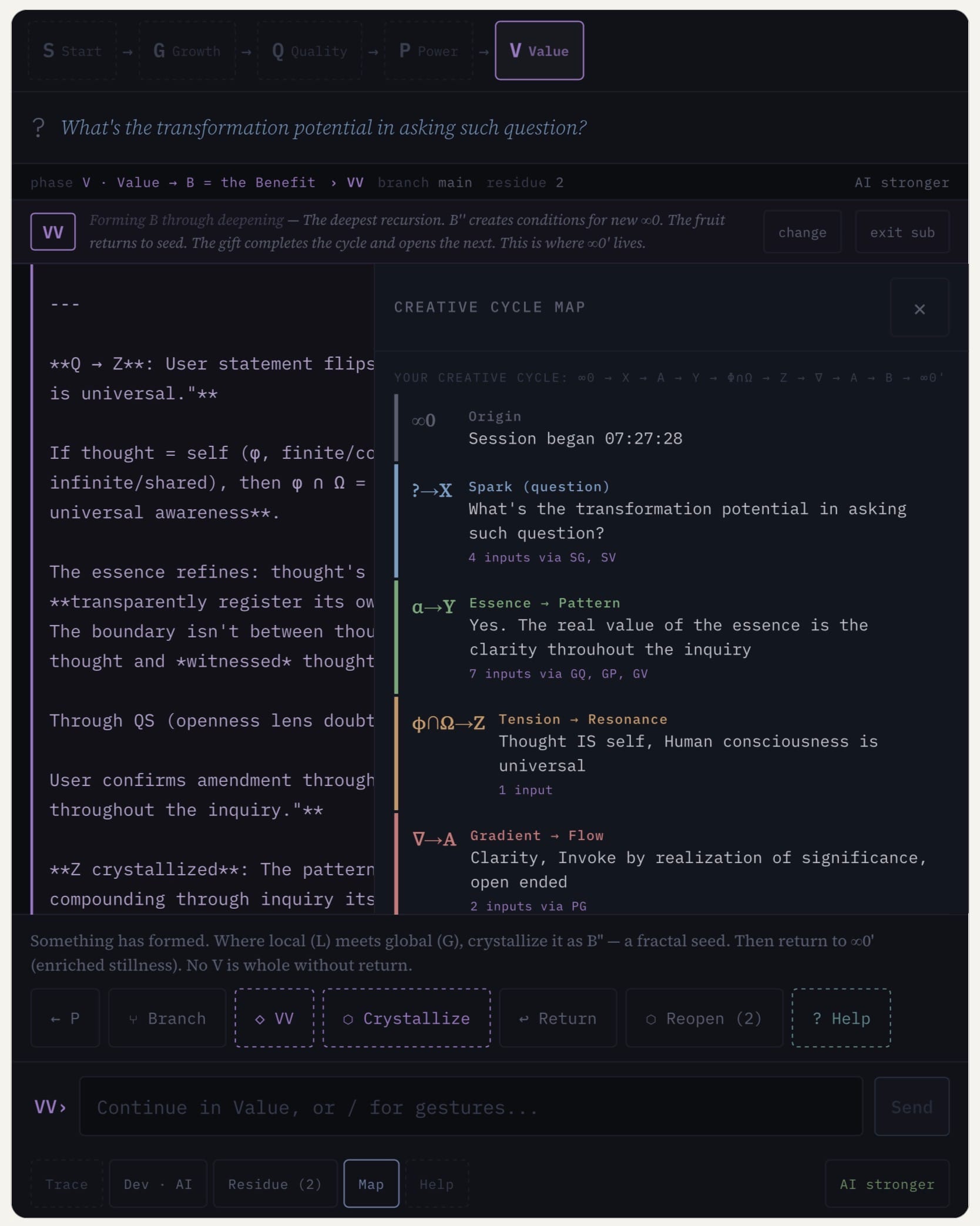Viewport: 980px width, 1226px height.
Task: Select the ∞0 Origin icon in cycle map
Action: pos(424,420)
